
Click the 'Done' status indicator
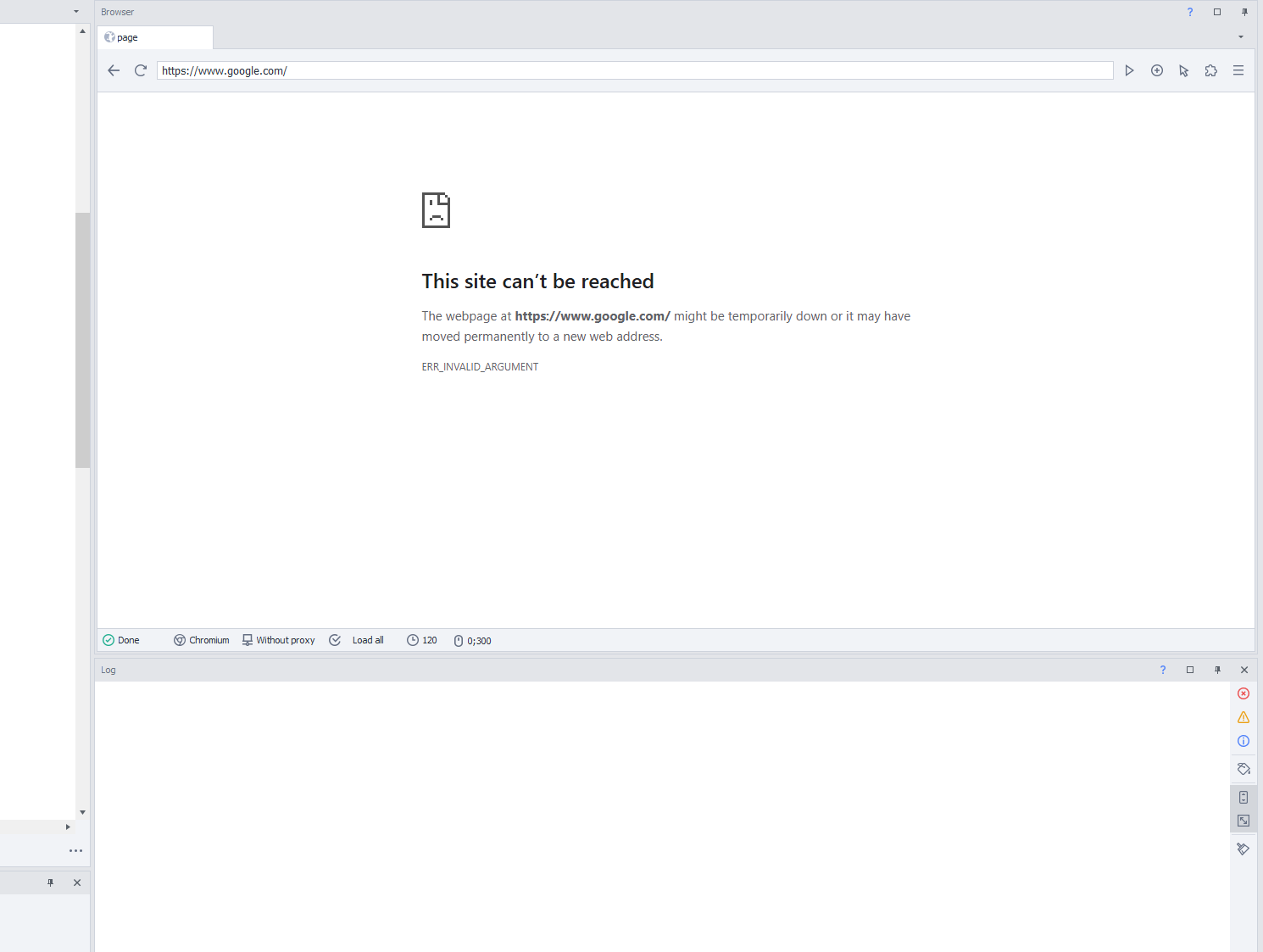click(x=121, y=640)
